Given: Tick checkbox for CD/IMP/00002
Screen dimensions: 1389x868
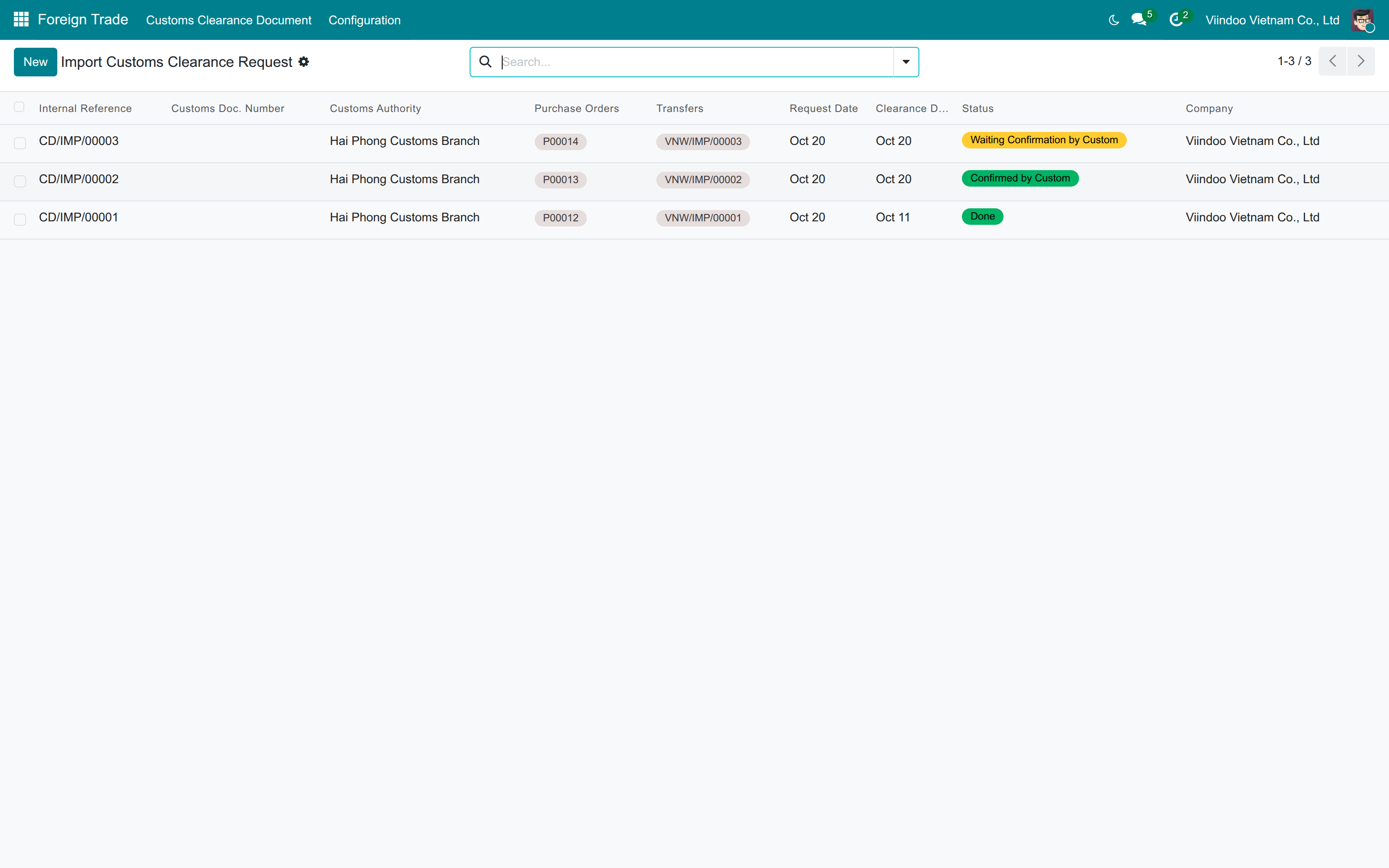Looking at the screenshot, I should [x=20, y=181].
